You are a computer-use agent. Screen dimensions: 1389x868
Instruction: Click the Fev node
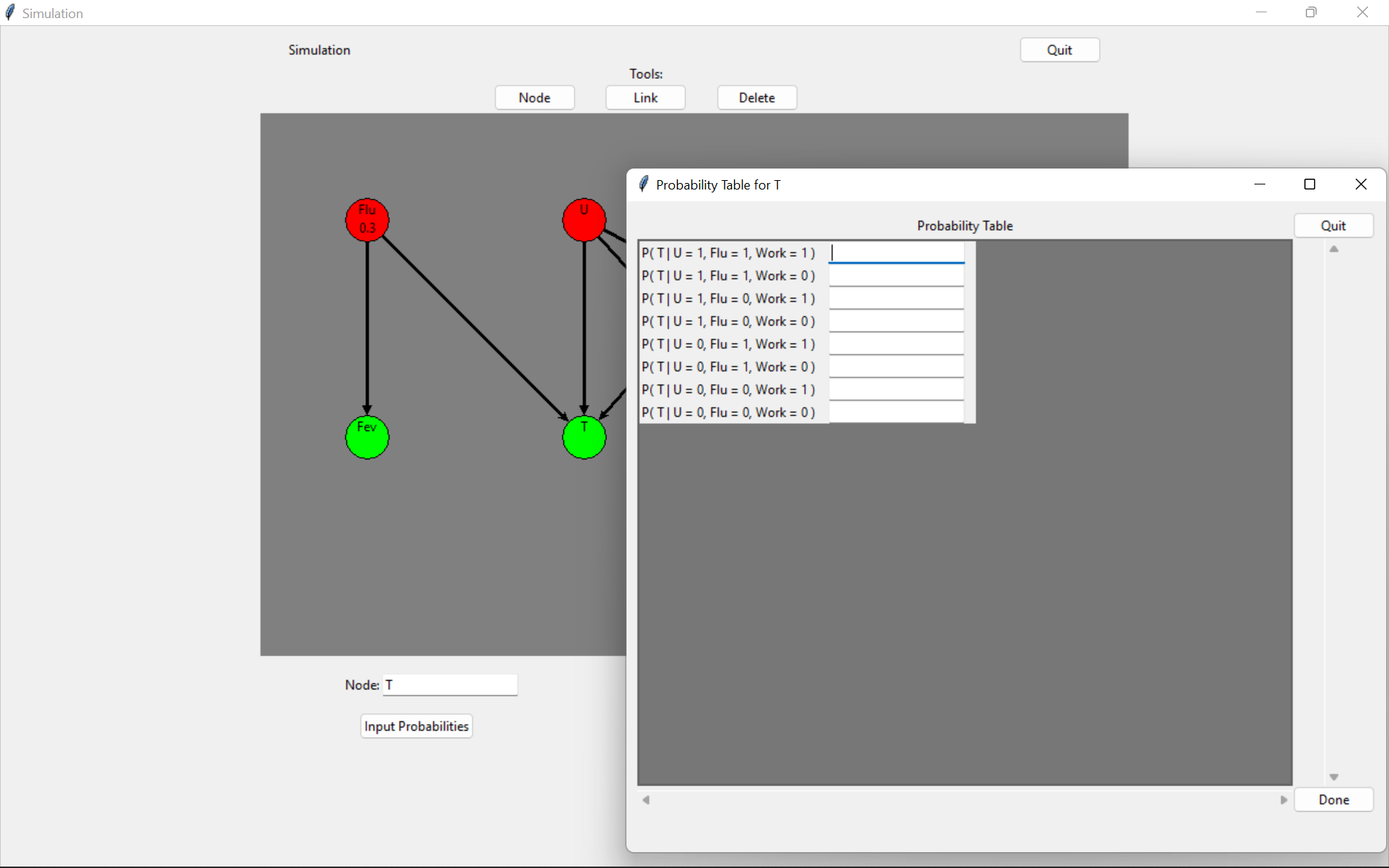(366, 437)
